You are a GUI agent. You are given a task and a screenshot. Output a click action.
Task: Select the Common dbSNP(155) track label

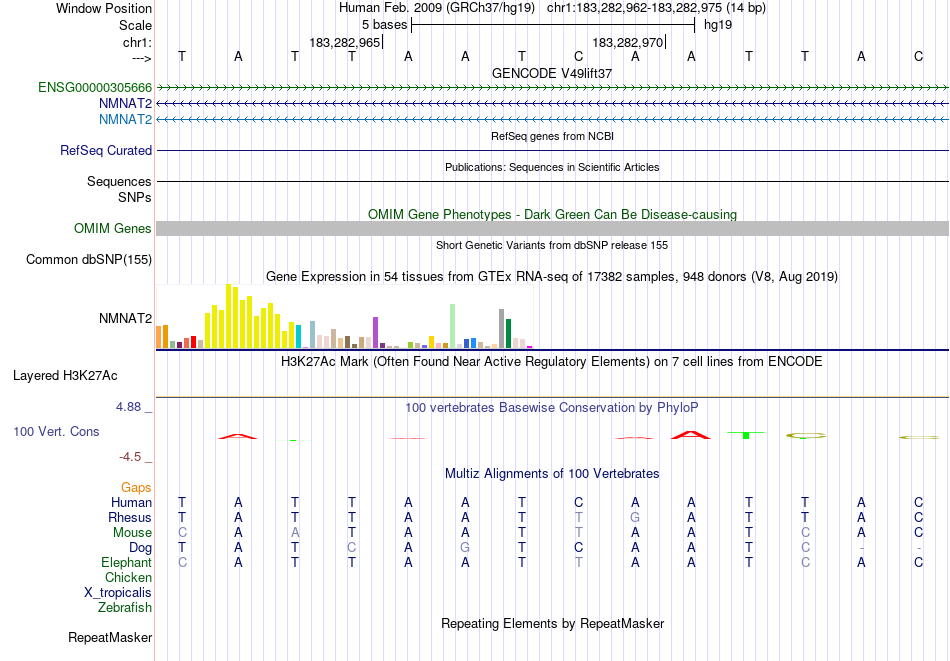(x=89, y=259)
